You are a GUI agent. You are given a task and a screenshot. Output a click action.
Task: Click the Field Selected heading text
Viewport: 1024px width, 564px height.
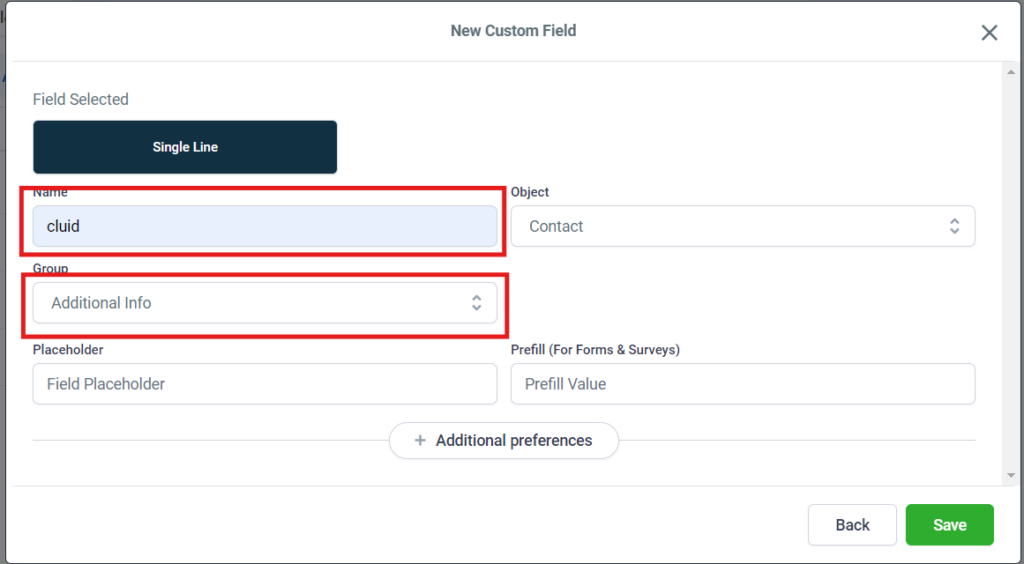[80, 99]
